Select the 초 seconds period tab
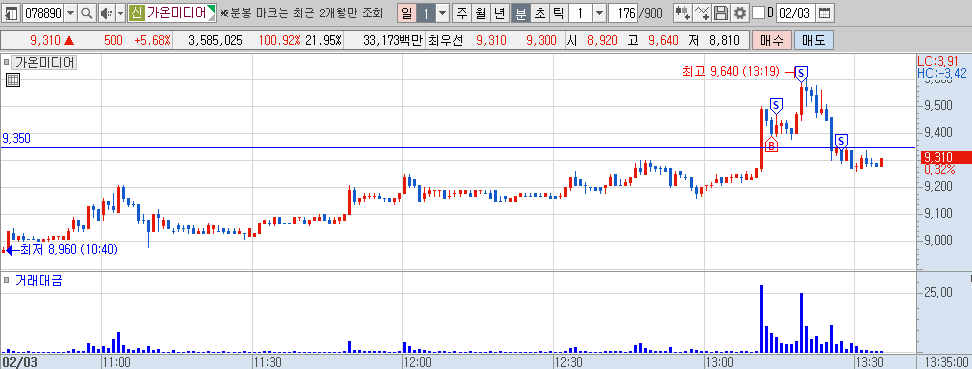The width and height of the screenshot is (972, 369). 541,12
